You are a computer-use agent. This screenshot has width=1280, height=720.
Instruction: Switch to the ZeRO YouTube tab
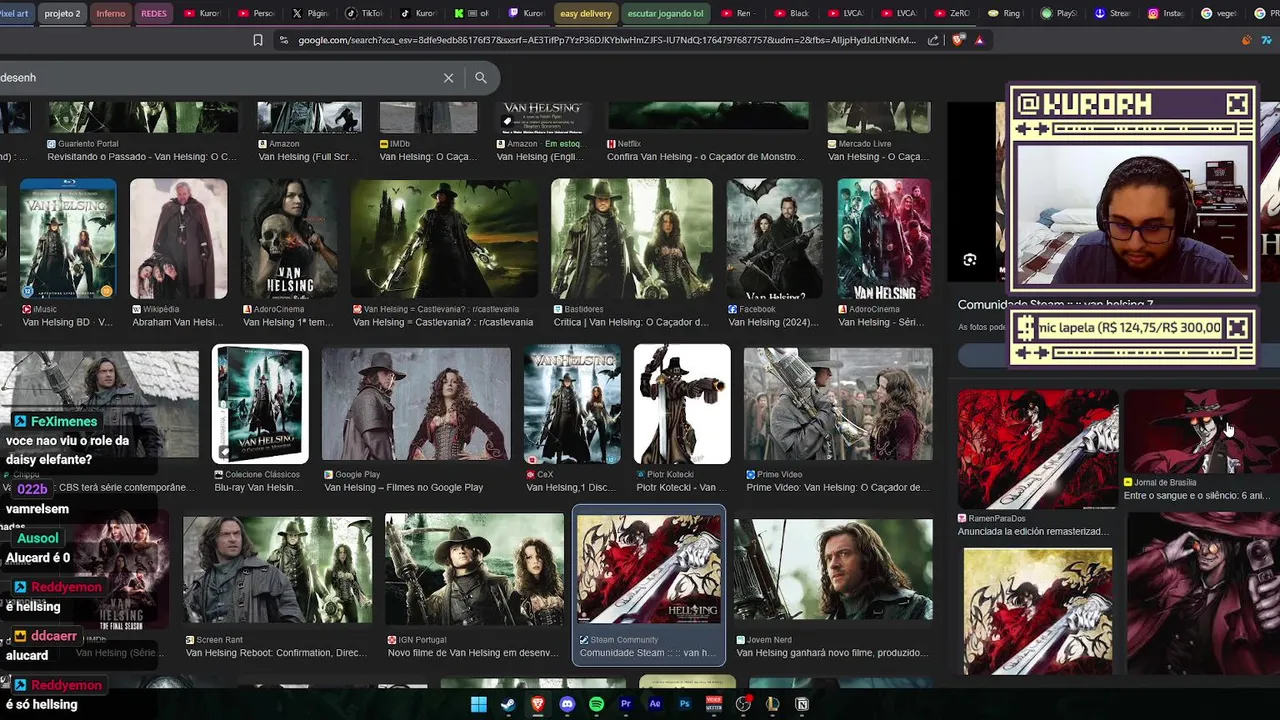pyautogui.click(x=954, y=14)
